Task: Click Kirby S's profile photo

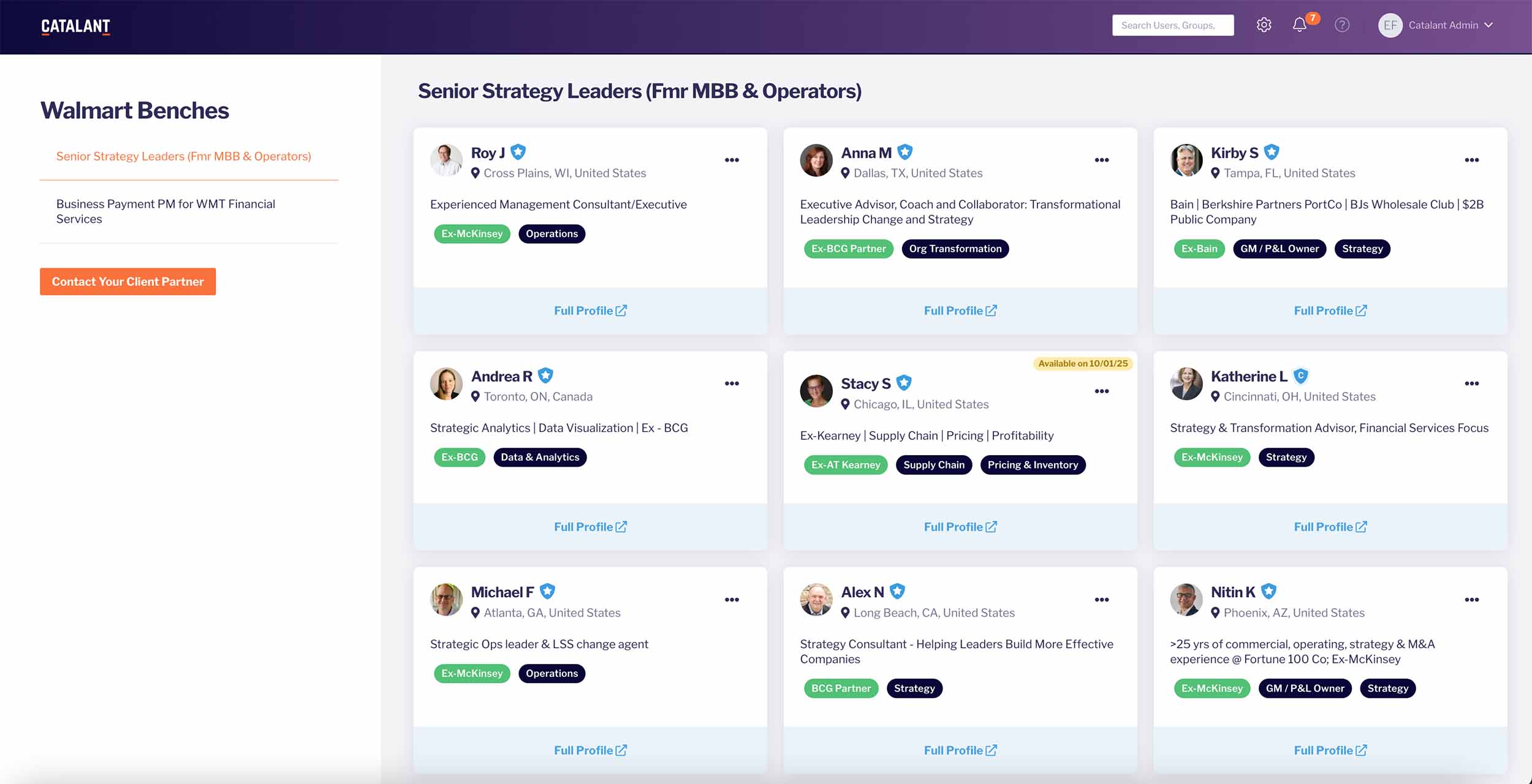Action: pos(1186,160)
